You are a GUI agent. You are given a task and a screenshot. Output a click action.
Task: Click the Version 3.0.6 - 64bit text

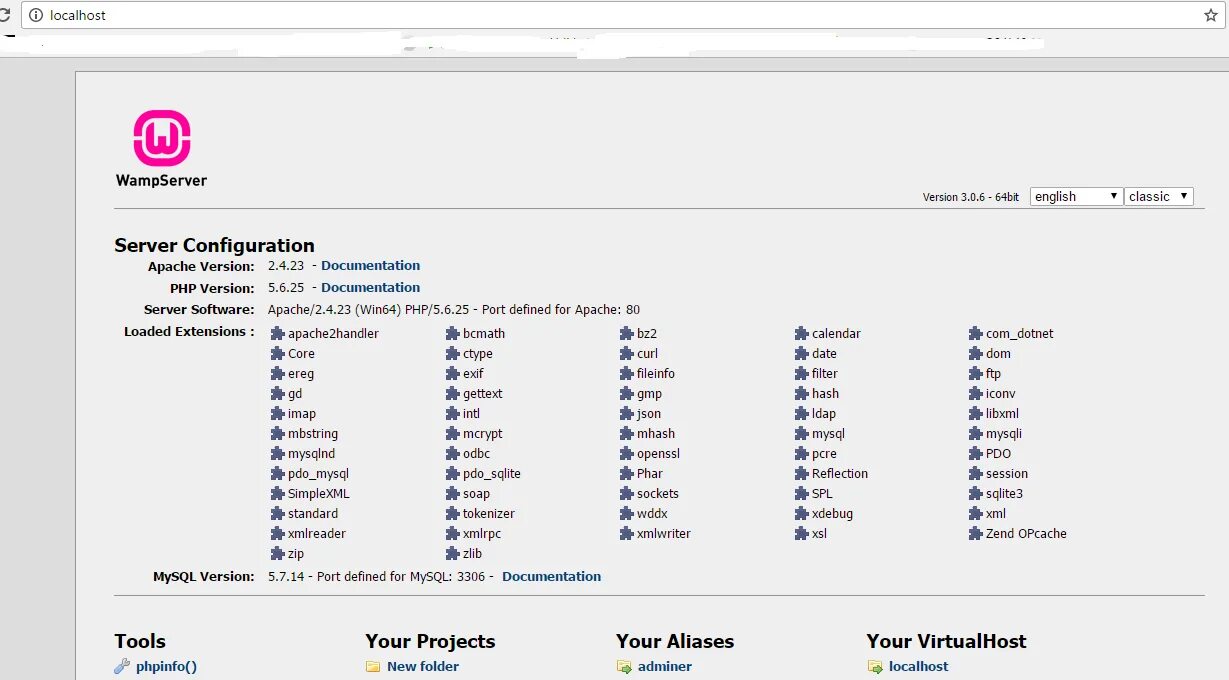click(971, 197)
